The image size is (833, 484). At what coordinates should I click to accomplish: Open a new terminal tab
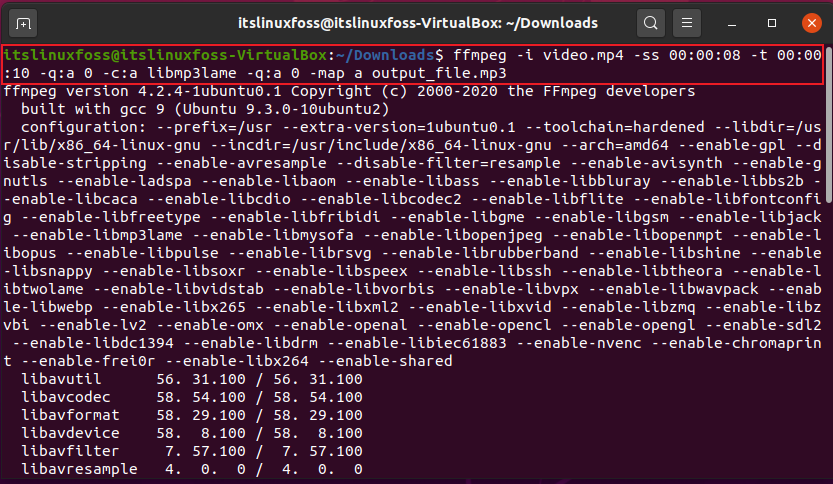23,23
